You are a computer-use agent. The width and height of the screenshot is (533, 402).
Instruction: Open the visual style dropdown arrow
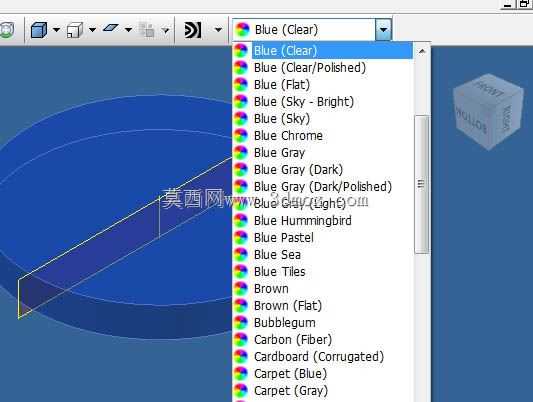point(56,30)
